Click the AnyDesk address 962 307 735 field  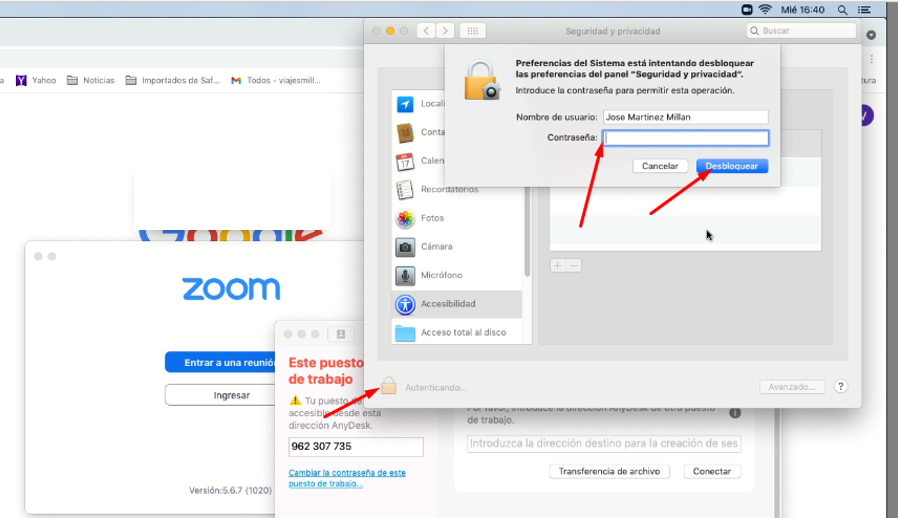tap(356, 446)
